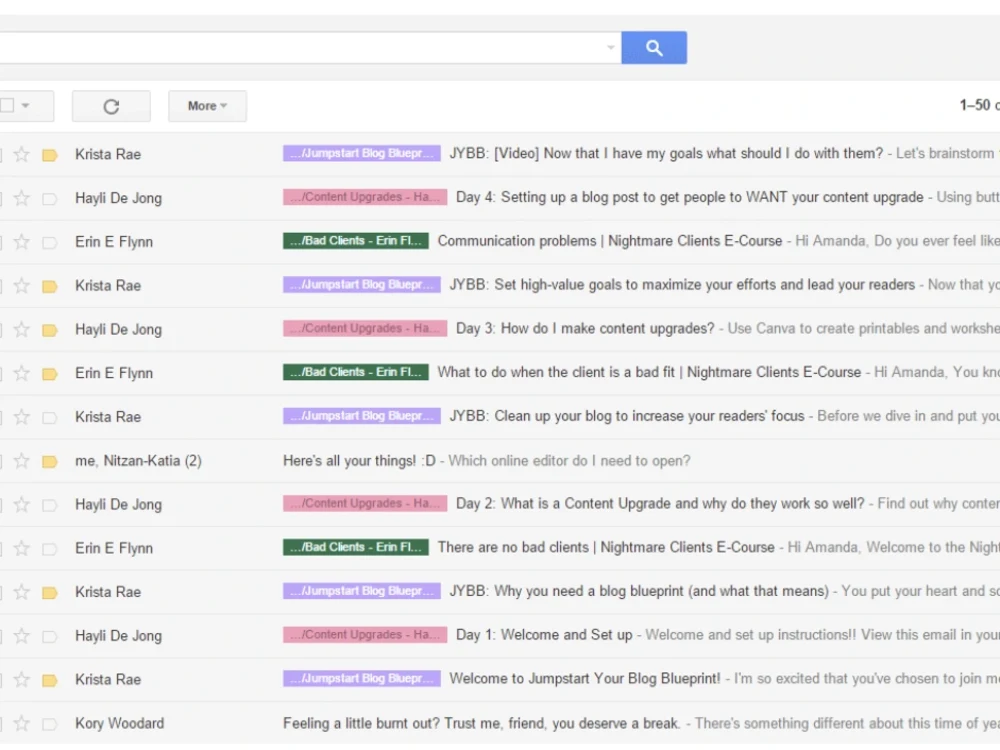Toggle importance marker on Day 3 email
The width and height of the screenshot is (1000, 750).
tap(50, 330)
